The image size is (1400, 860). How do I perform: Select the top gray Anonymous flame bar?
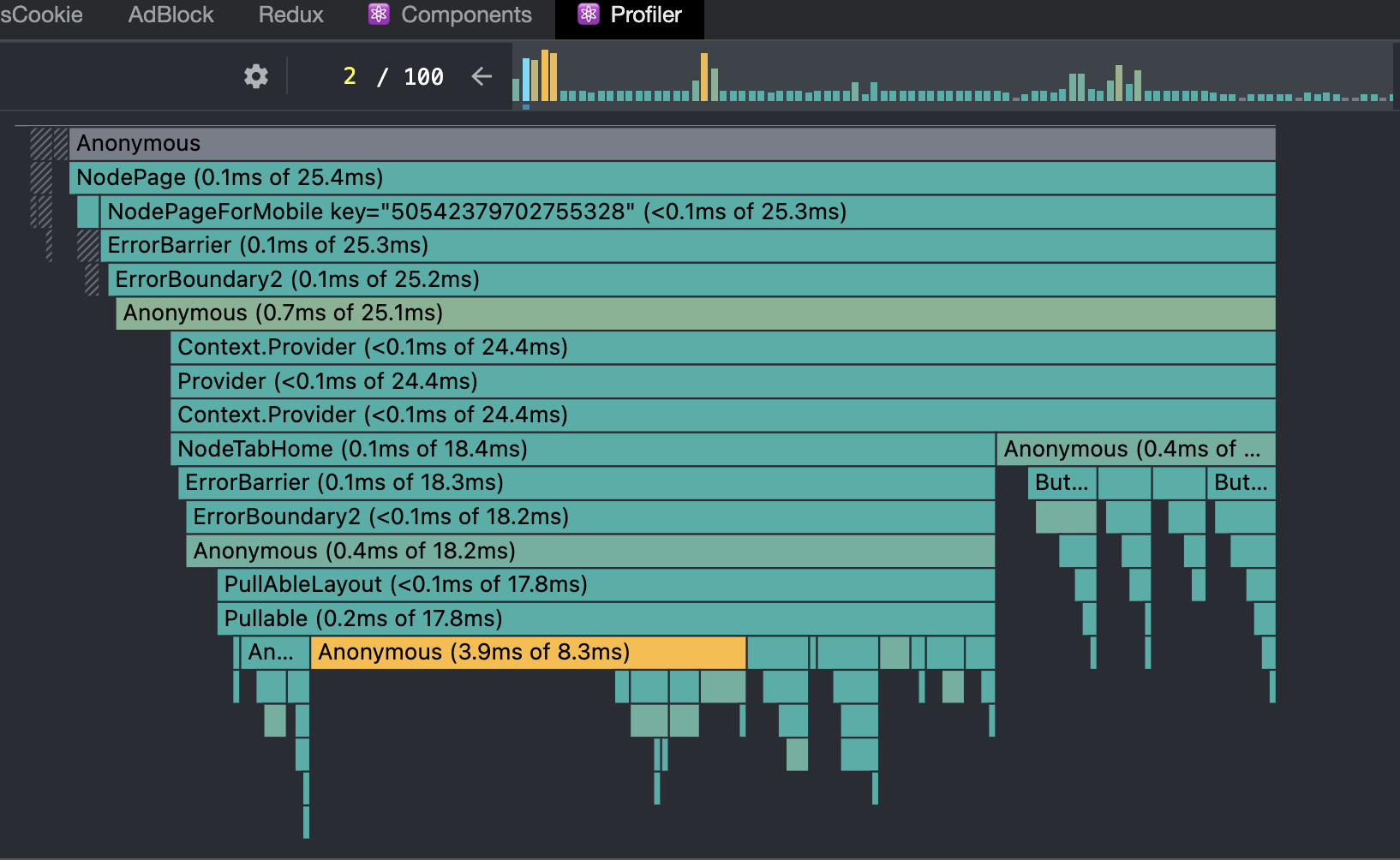(672, 143)
